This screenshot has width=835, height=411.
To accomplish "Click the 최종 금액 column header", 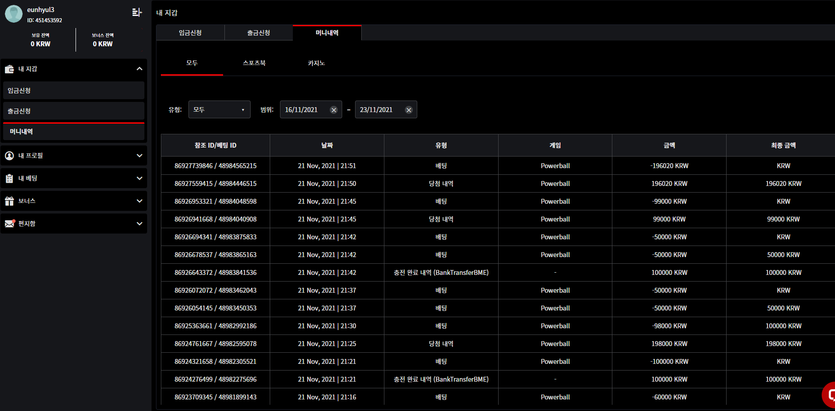I will (x=783, y=145).
